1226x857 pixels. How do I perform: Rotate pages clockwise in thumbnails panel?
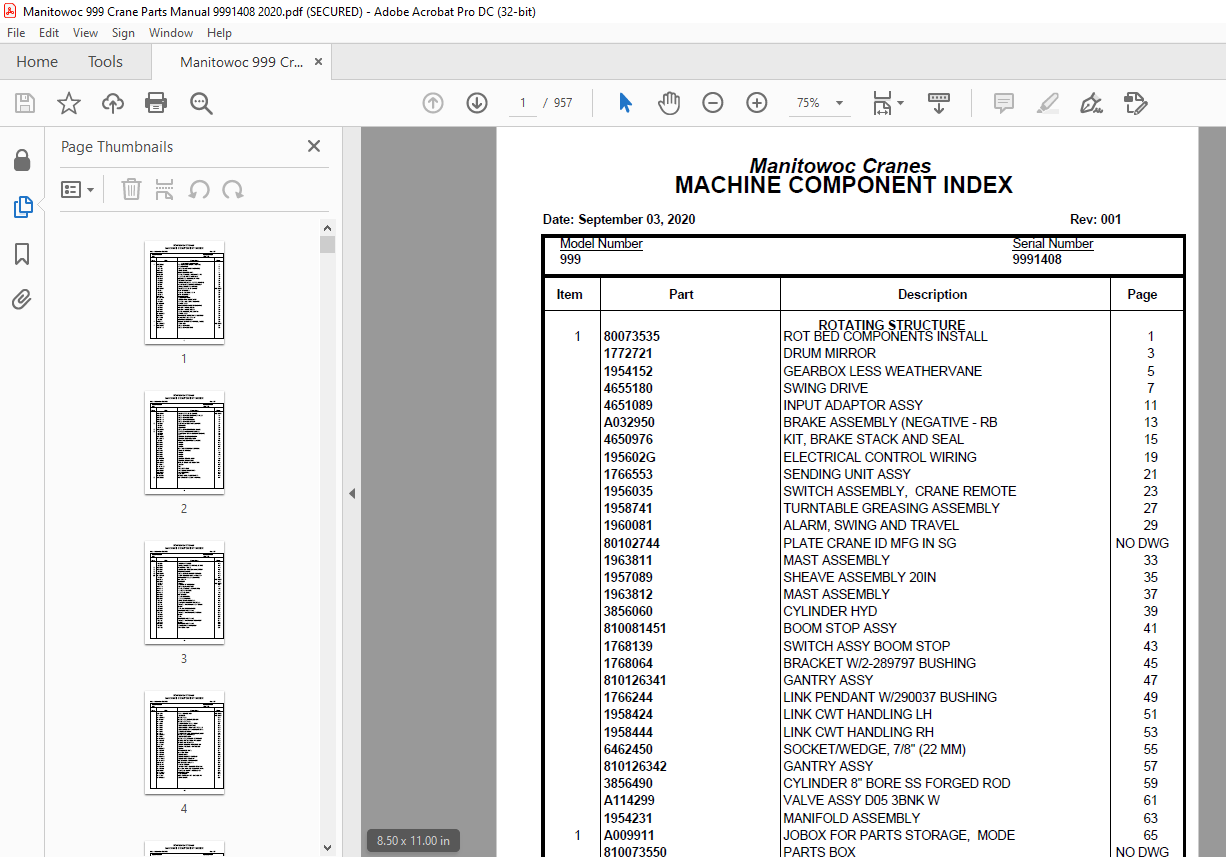click(x=233, y=189)
